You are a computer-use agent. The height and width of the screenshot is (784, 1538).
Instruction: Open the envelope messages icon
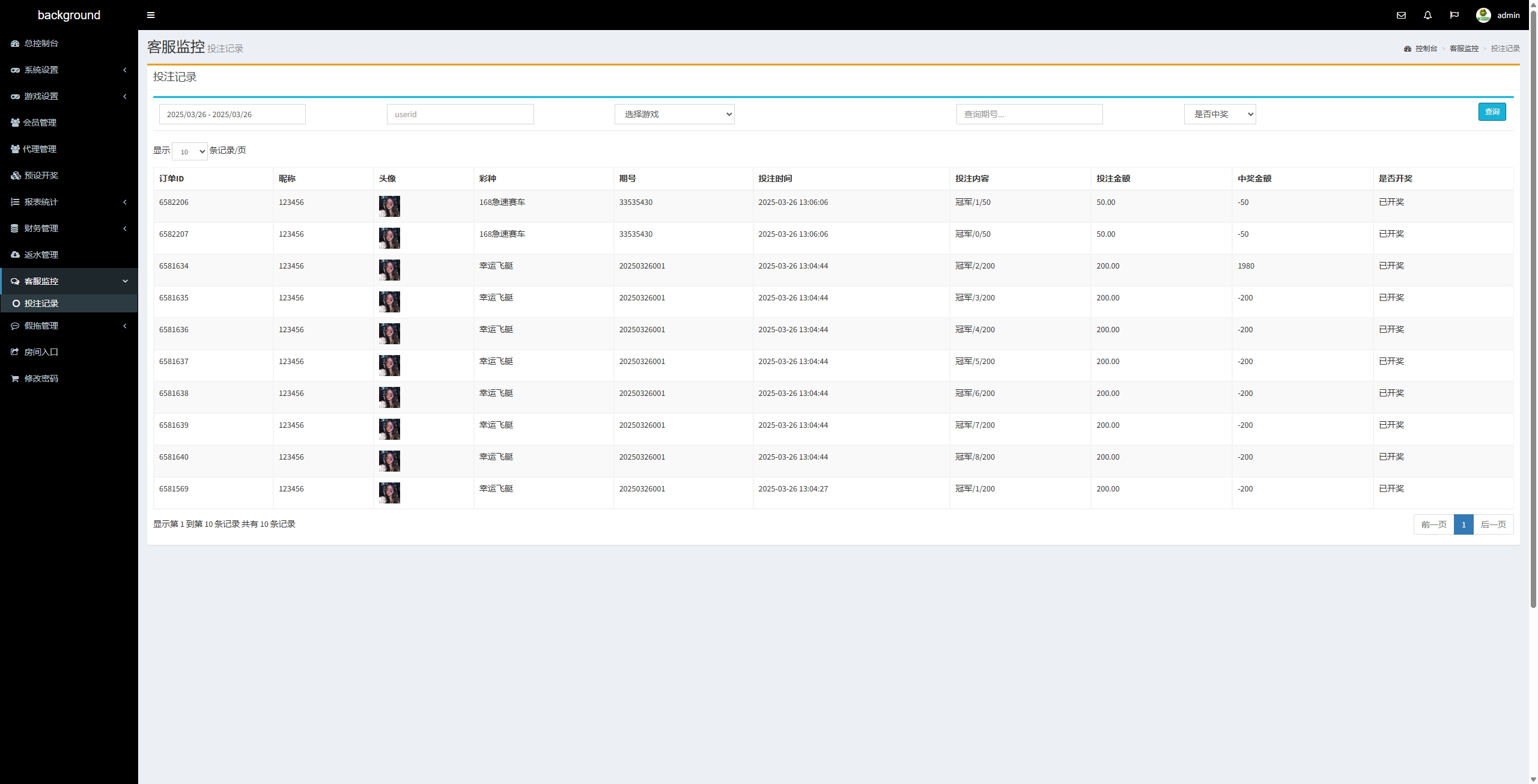[1401, 15]
